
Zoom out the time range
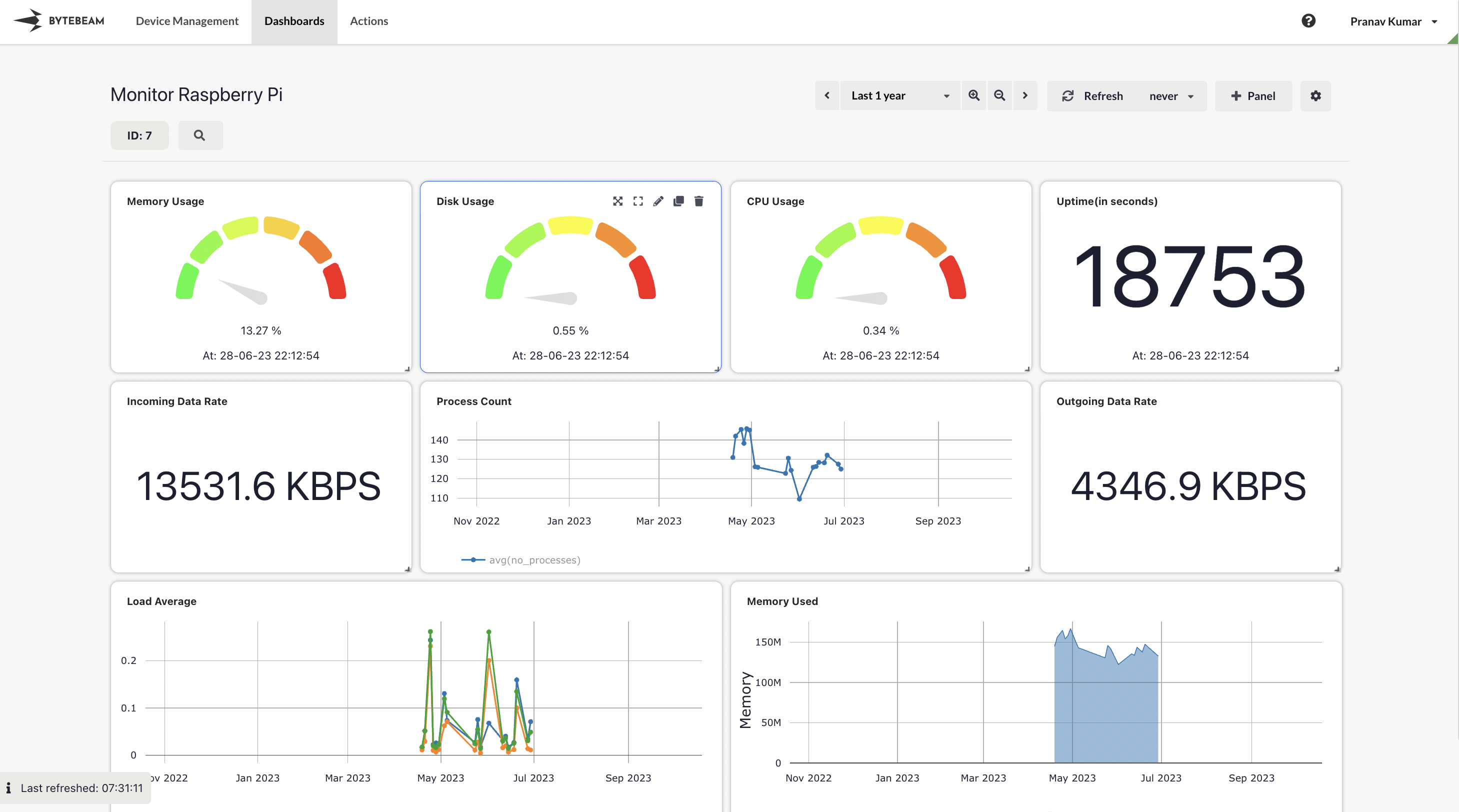(x=999, y=95)
